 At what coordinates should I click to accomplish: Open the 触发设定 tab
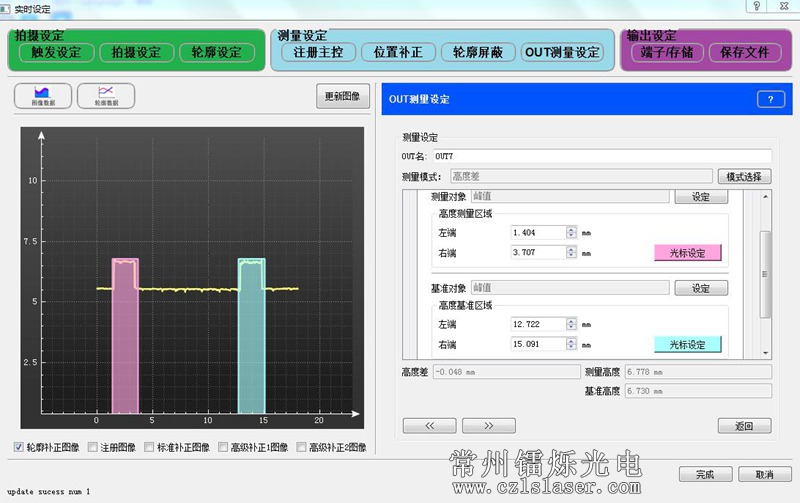[56, 52]
